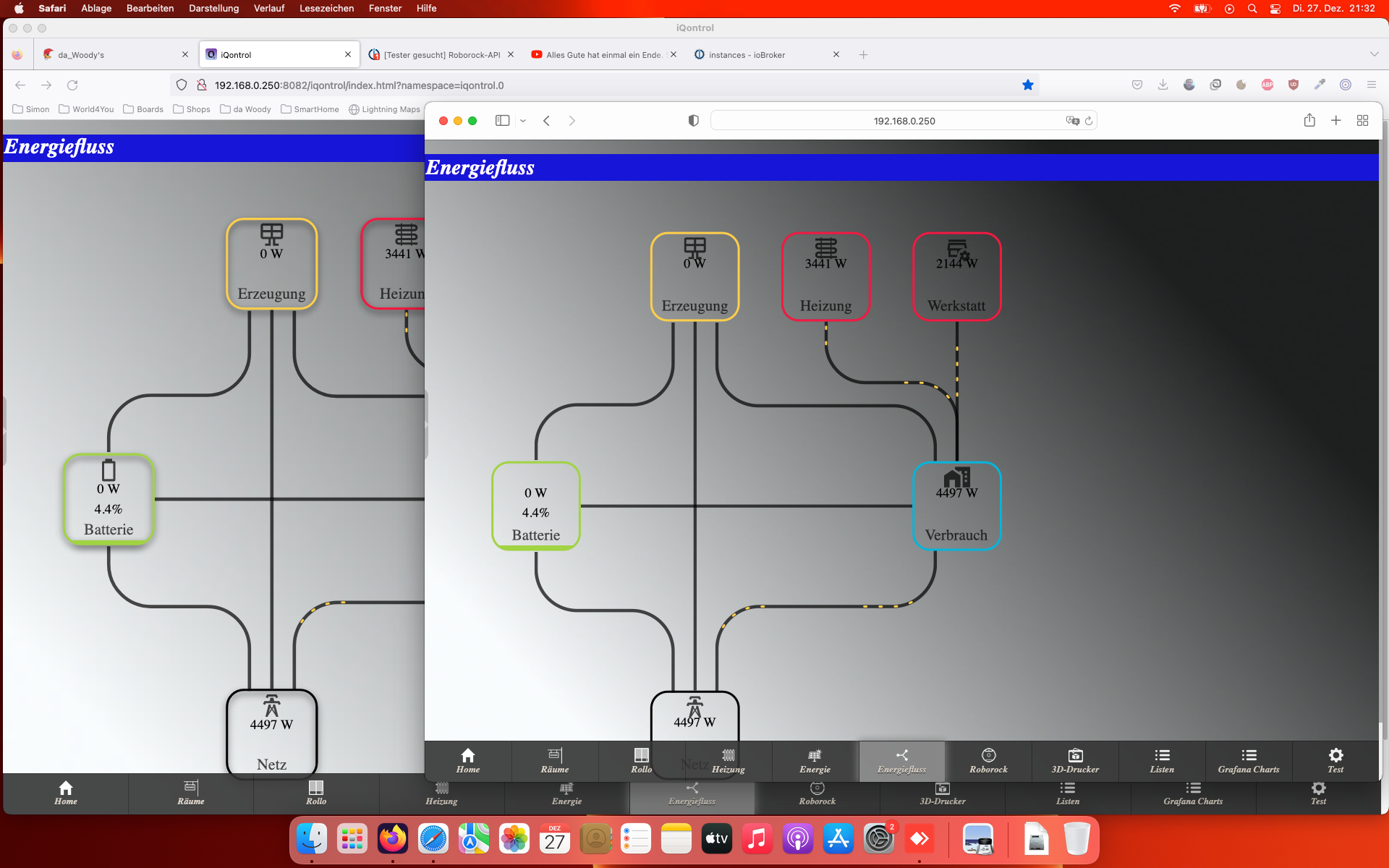1389x868 pixels.
Task: Open downloads in background browser toolbar
Action: tap(1163, 85)
